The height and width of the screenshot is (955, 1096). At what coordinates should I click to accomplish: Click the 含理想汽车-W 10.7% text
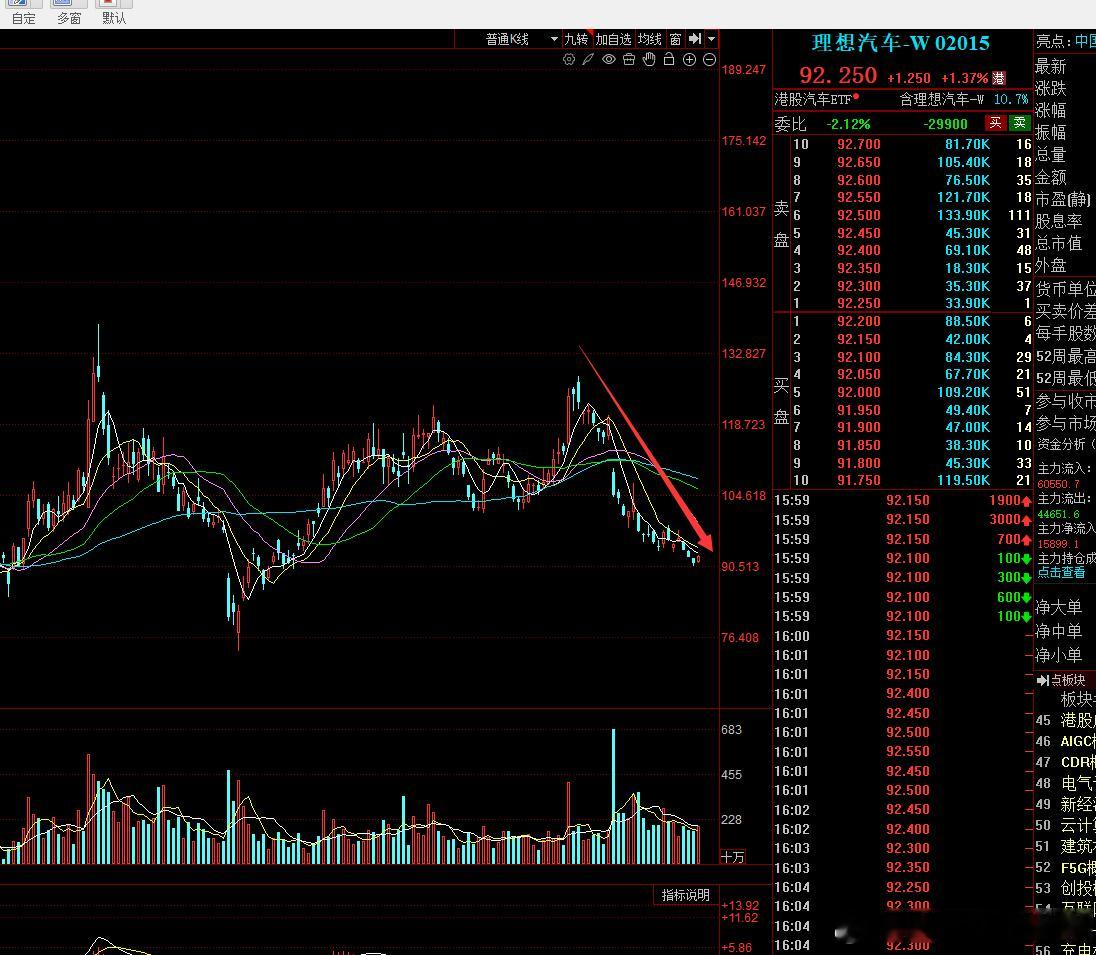(963, 99)
